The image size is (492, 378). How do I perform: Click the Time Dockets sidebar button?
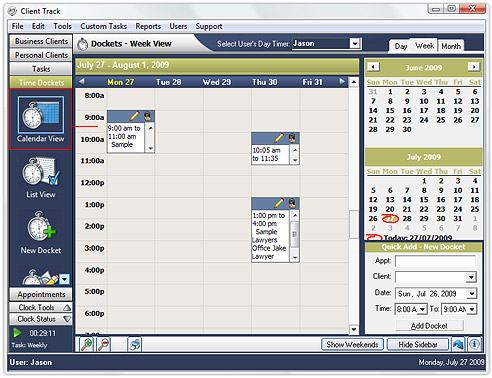pyautogui.click(x=41, y=82)
